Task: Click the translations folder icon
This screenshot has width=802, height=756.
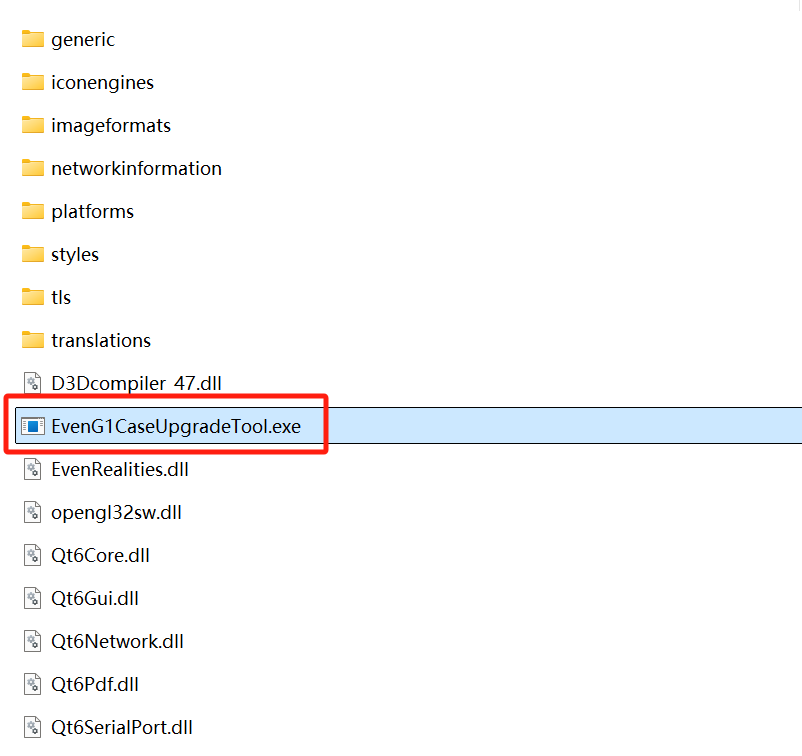Action: click(x=33, y=340)
